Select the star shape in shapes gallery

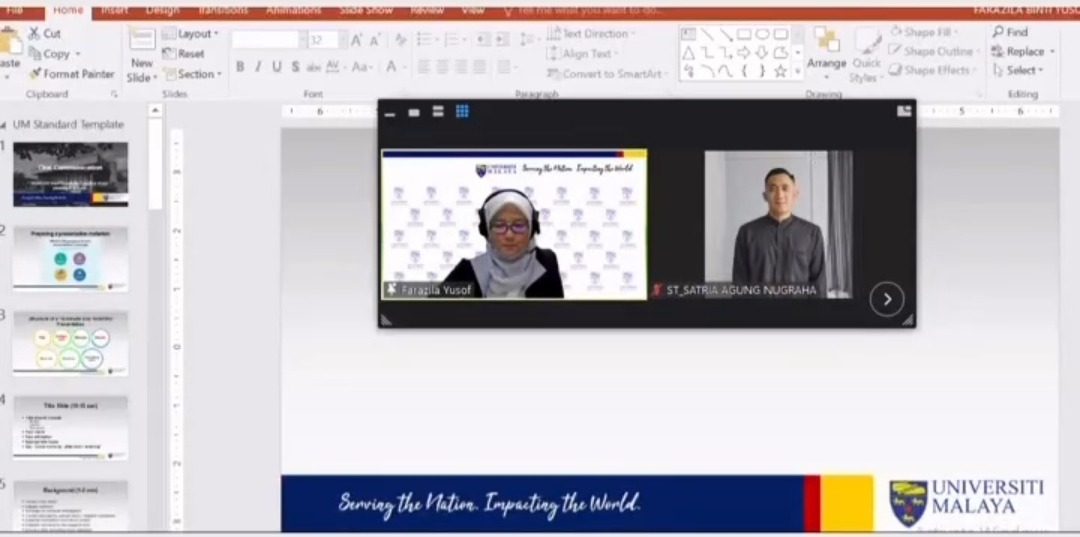(780, 71)
